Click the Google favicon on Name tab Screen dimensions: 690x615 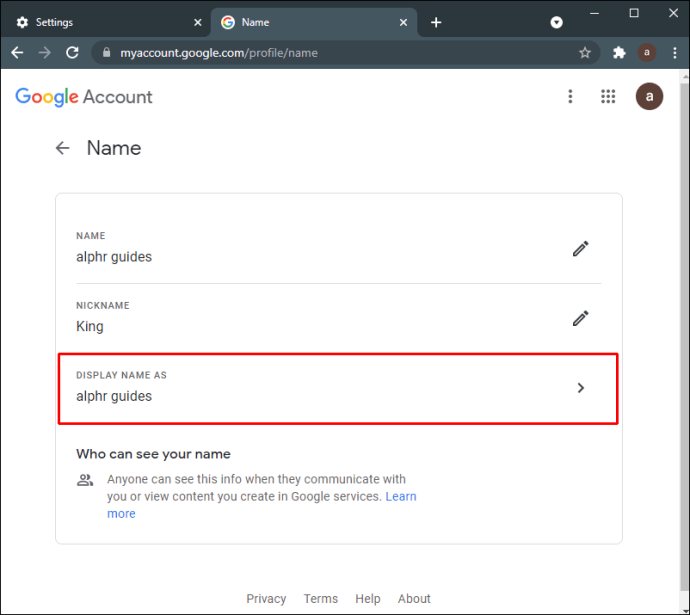pyautogui.click(x=228, y=22)
